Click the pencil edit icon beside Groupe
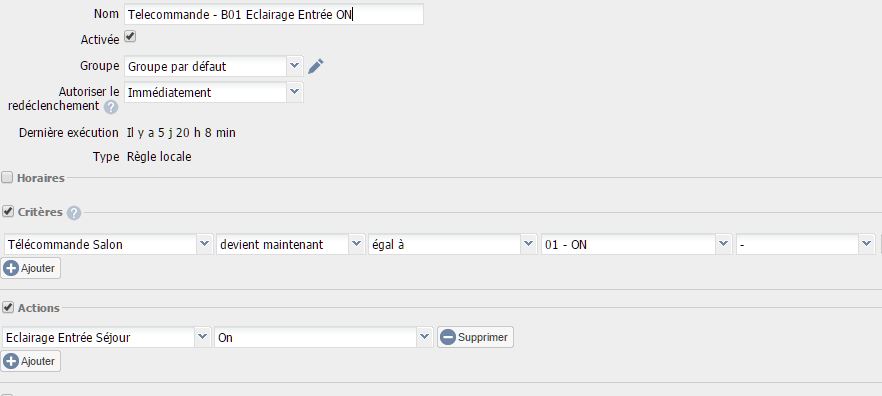This screenshot has width=882, height=396. tap(316, 66)
